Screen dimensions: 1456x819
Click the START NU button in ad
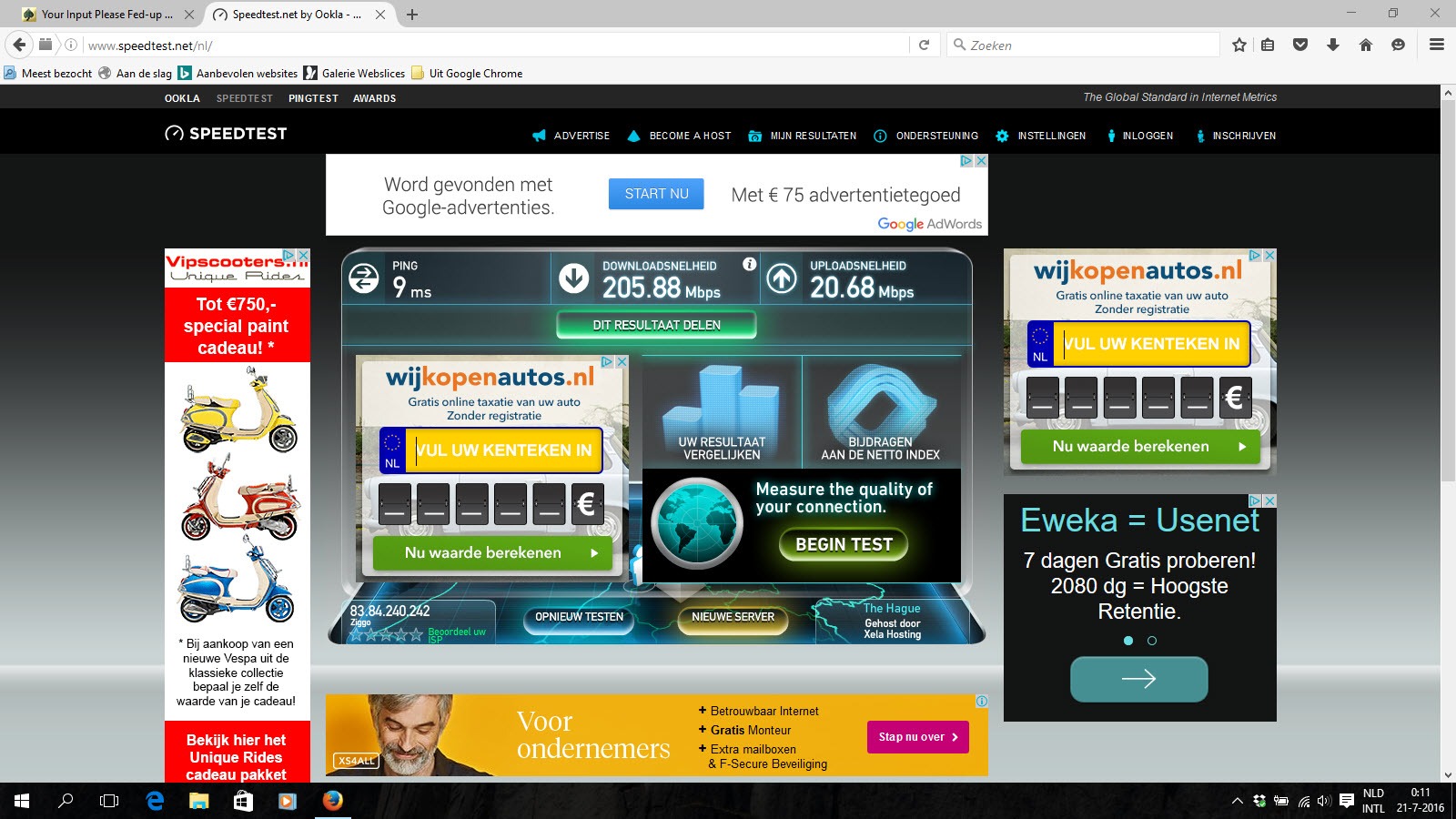click(656, 194)
